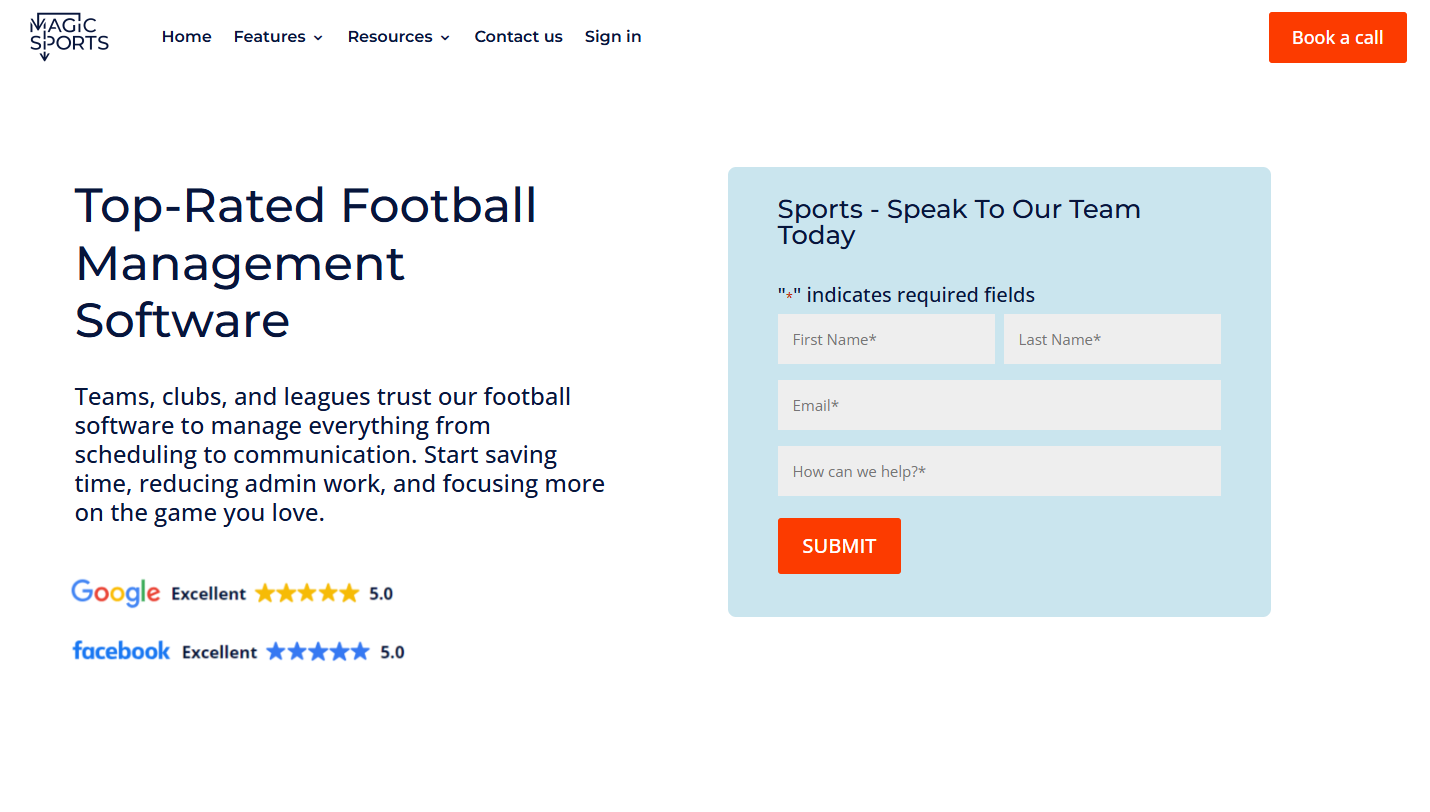Click the 5.0 score next to Google stars
The image size is (1430, 812).
381,592
